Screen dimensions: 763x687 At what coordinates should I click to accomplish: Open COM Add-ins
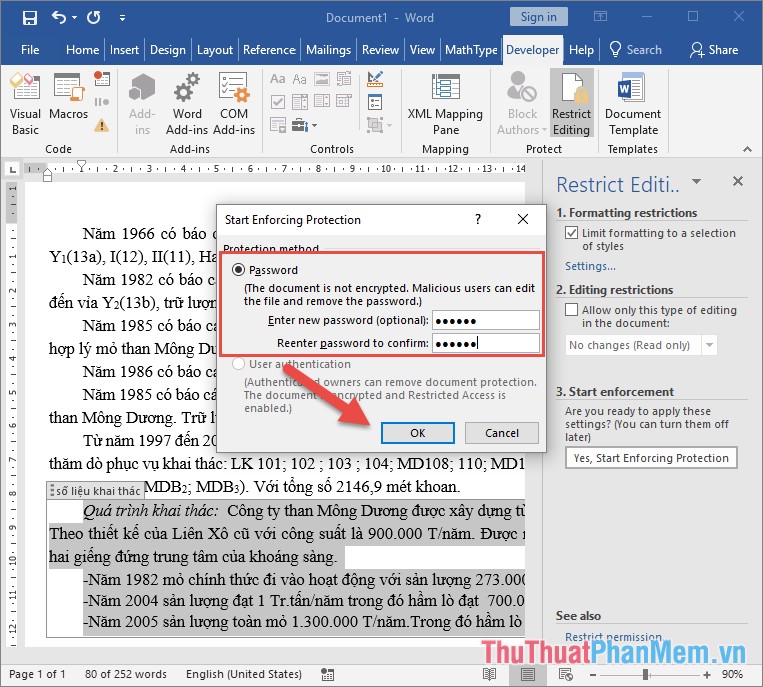(x=234, y=104)
